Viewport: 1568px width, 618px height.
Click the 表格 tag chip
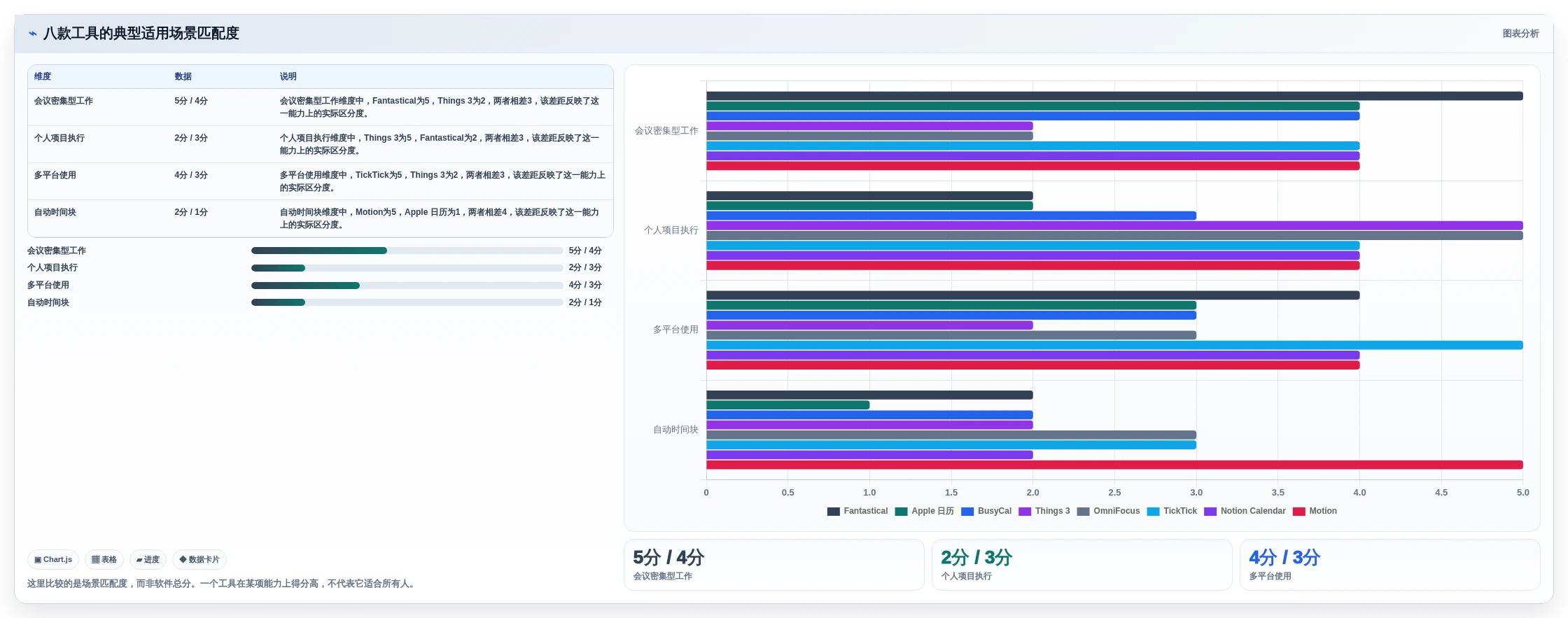(104, 560)
